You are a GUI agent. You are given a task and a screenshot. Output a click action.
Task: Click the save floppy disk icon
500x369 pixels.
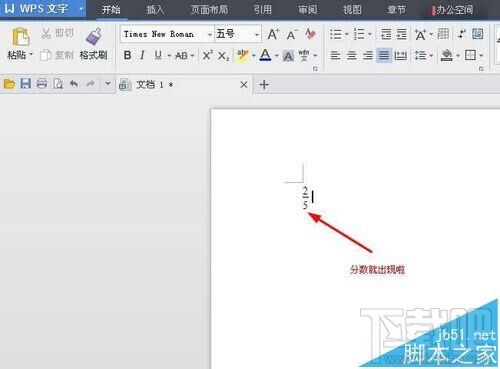pyautogui.click(x=25, y=84)
